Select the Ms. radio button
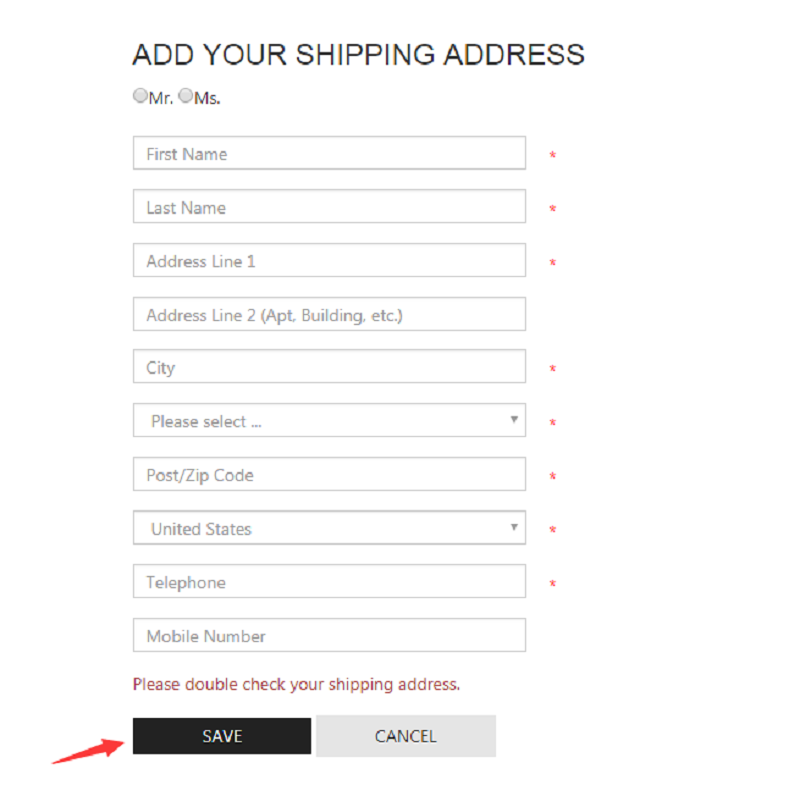 click(186, 95)
